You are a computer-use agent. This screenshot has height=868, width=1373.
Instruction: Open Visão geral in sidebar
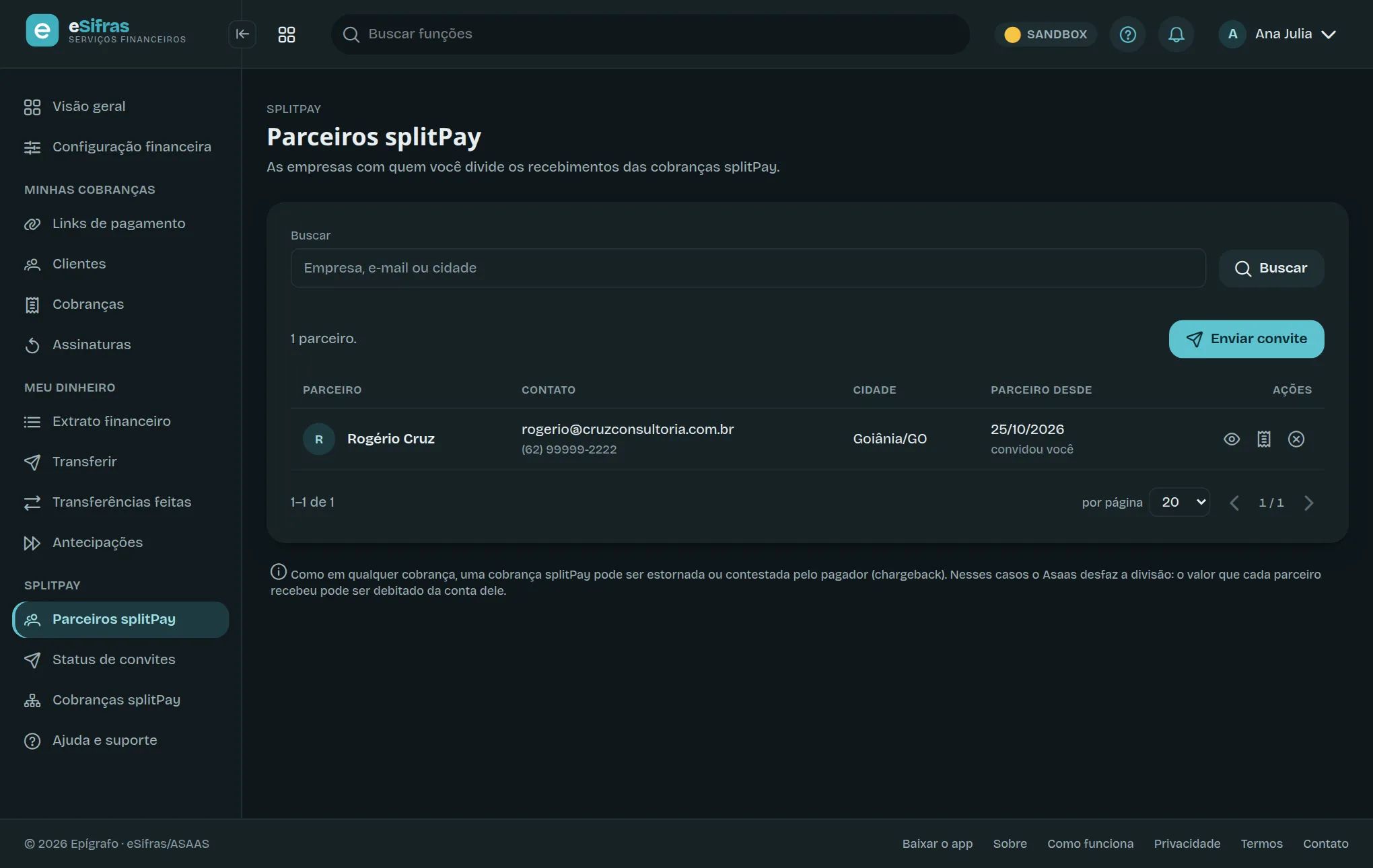(x=120, y=106)
